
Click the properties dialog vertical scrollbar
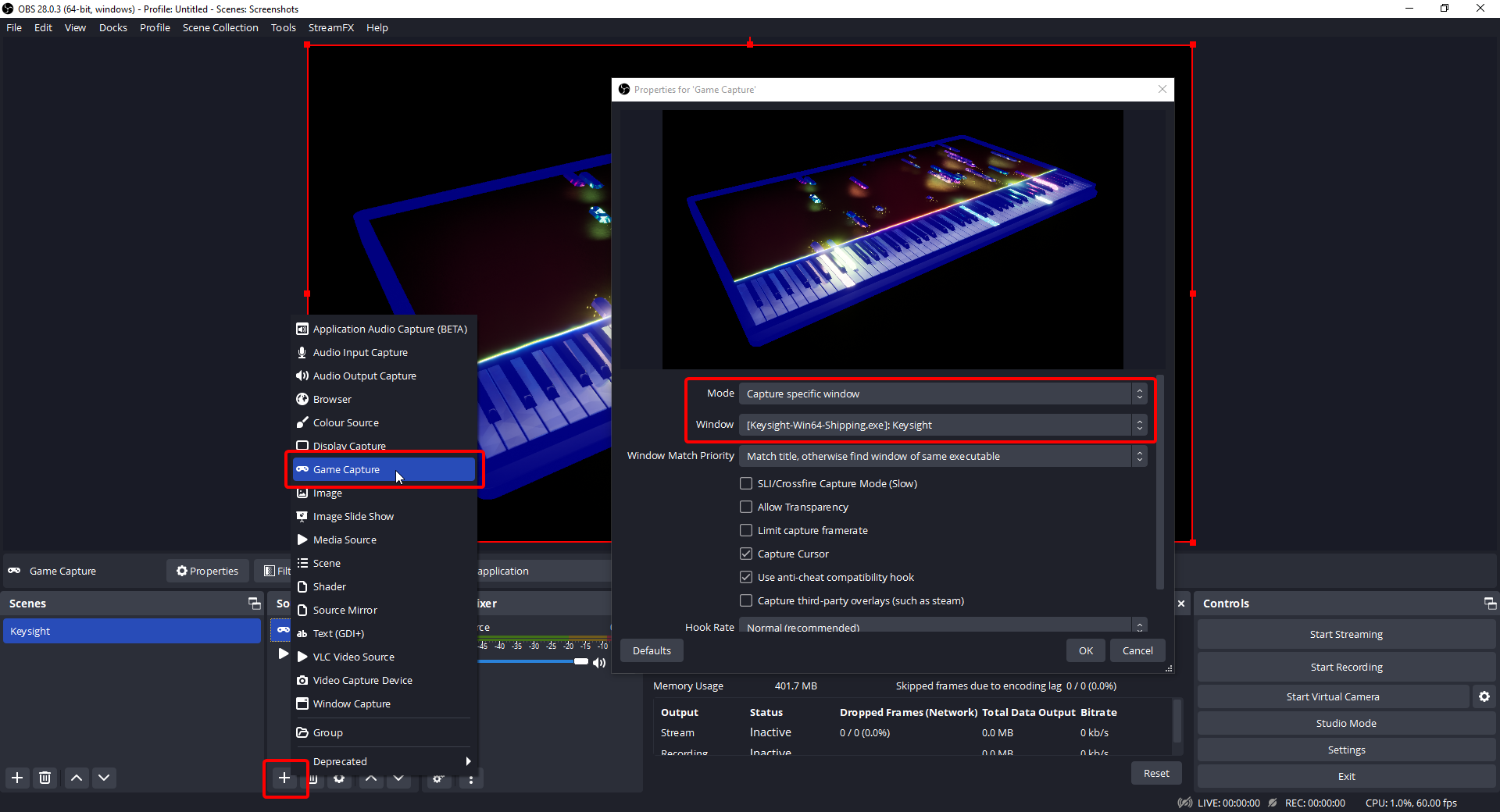[1160, 482]
